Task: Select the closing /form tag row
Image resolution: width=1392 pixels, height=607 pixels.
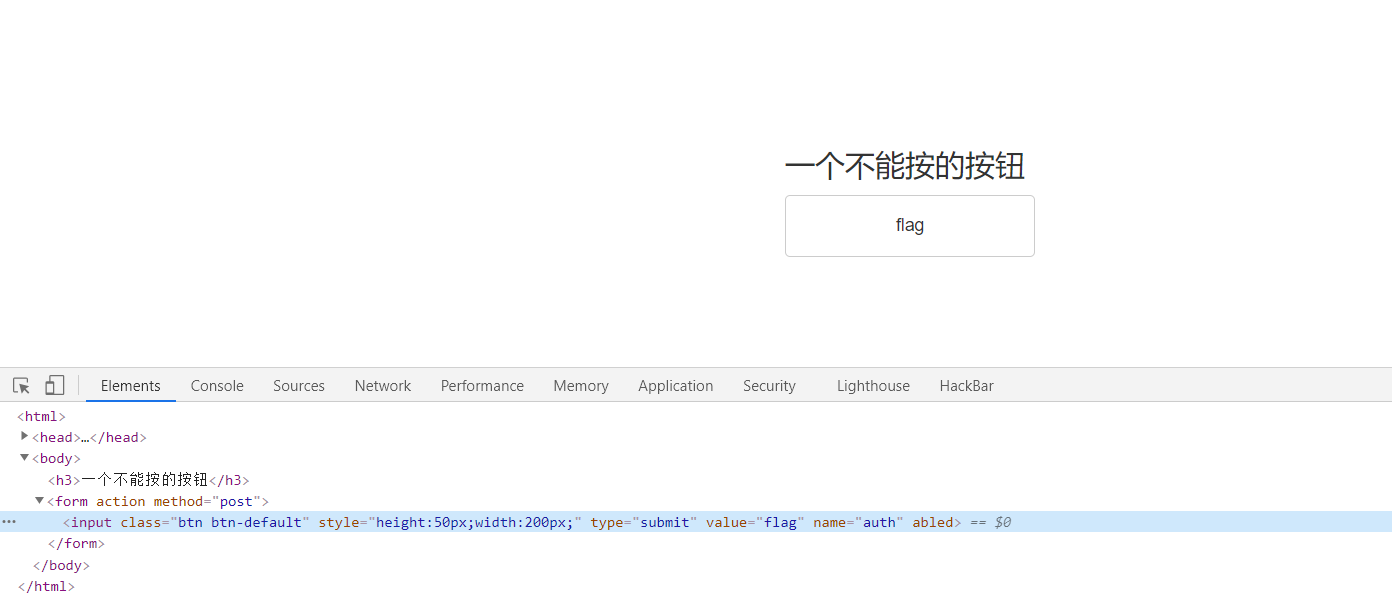Action: [x=696, y=544]
